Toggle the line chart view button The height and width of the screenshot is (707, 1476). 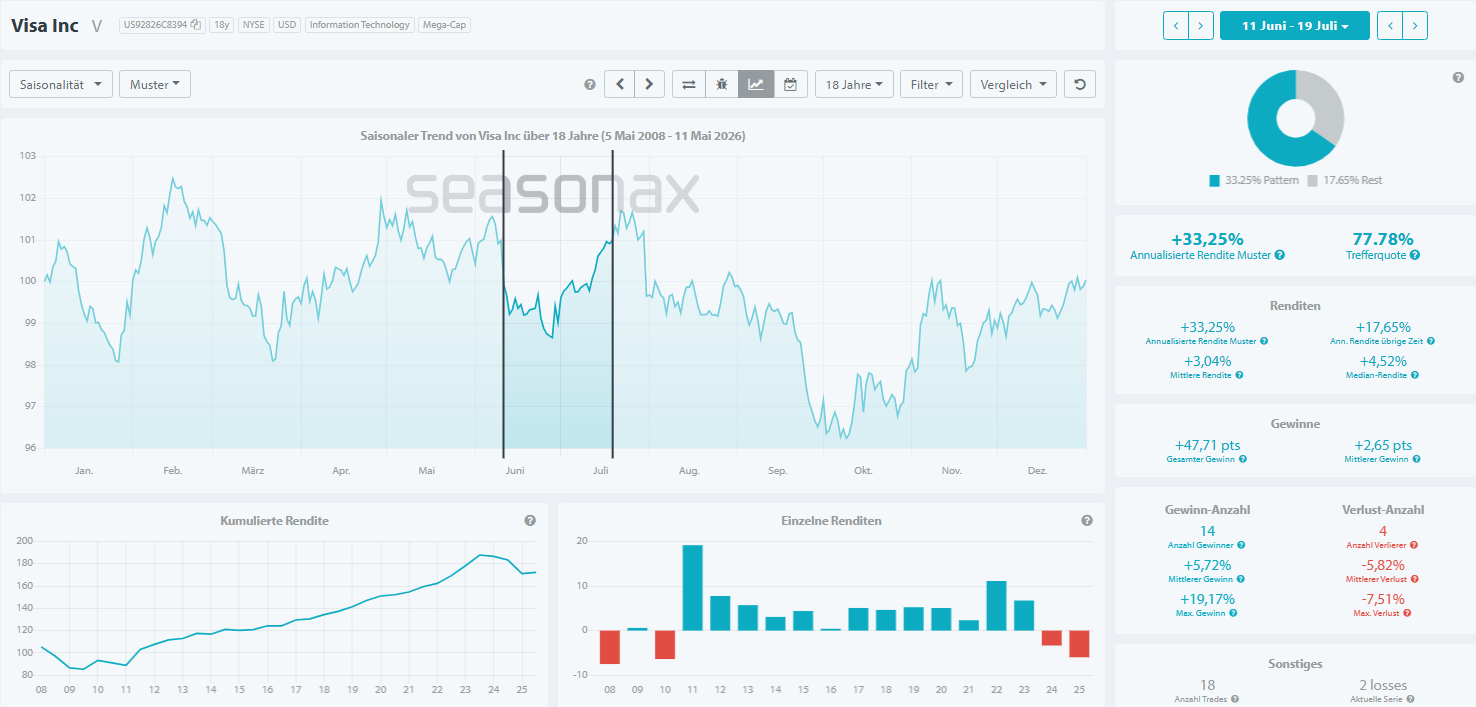(756, 85)
